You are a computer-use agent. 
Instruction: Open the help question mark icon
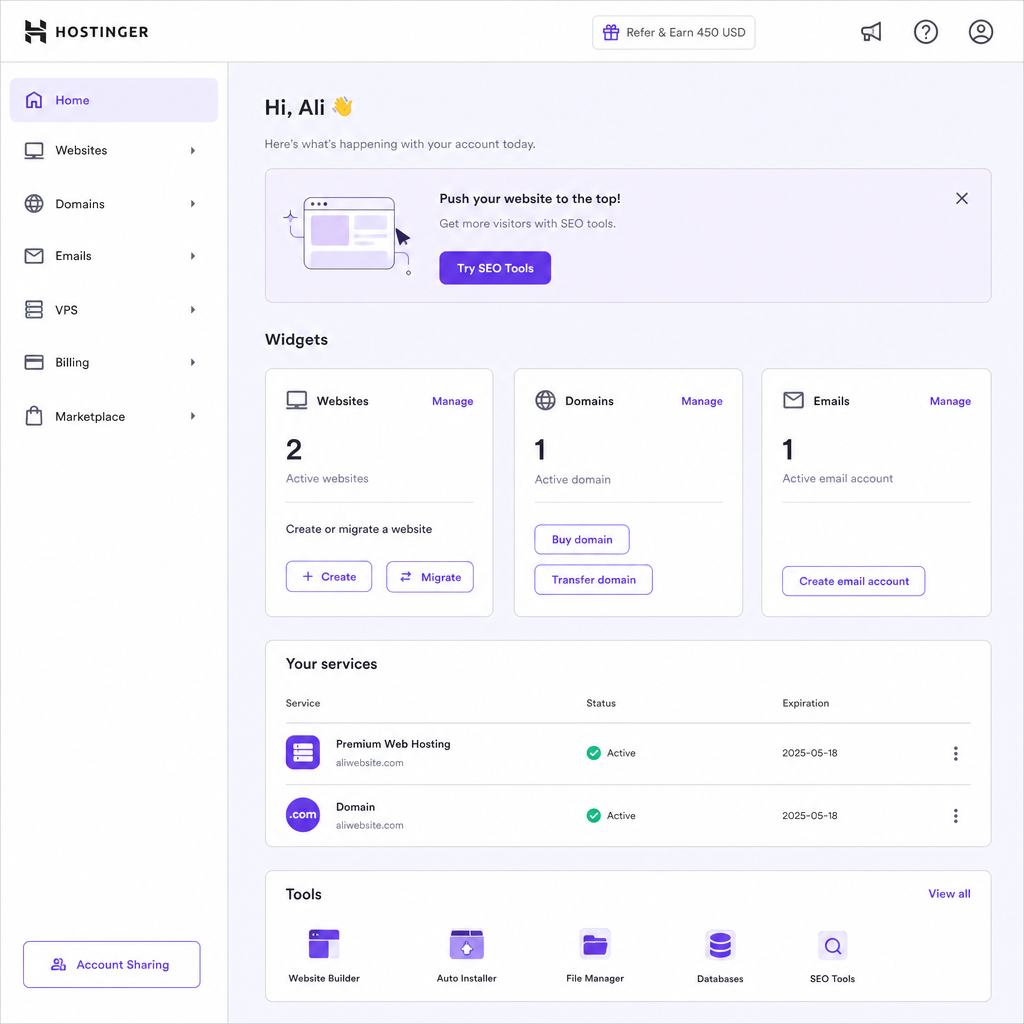pyautogui.click(x=925, y=31)
